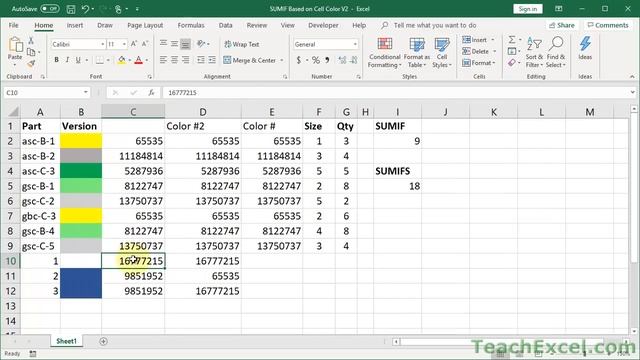This screenshot has height=360, width=640.
Task: Toggle Italic formatting
Action: 67,60
